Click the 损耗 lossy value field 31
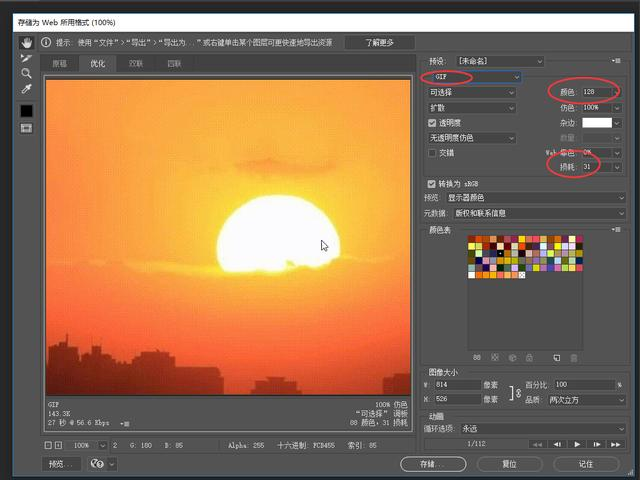 pos(597,167)
